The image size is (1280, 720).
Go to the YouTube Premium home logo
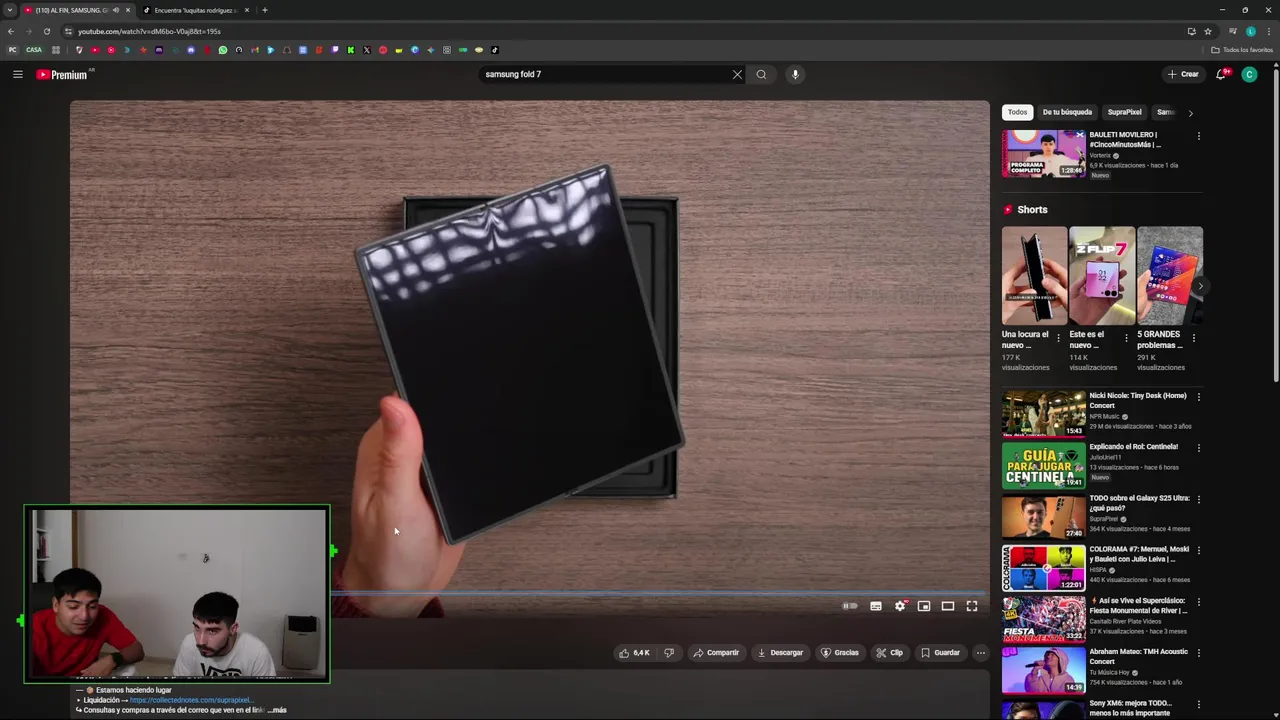62,75
